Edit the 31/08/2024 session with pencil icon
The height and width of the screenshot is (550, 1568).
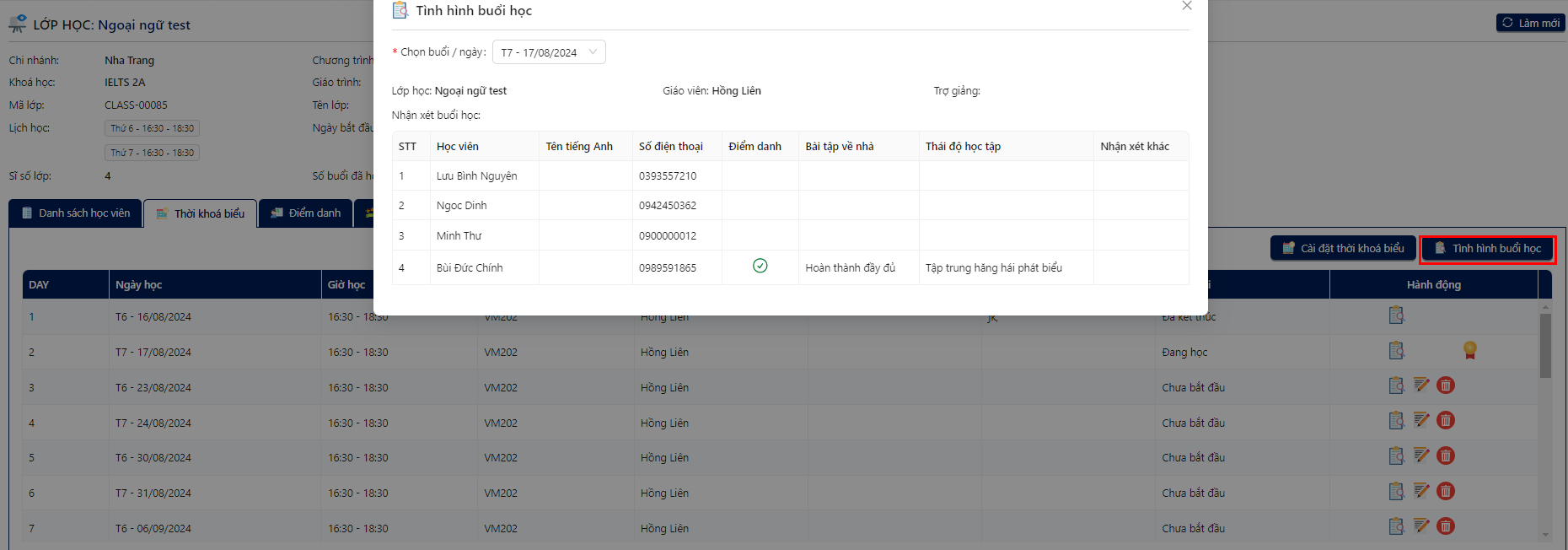(1421, 491)
